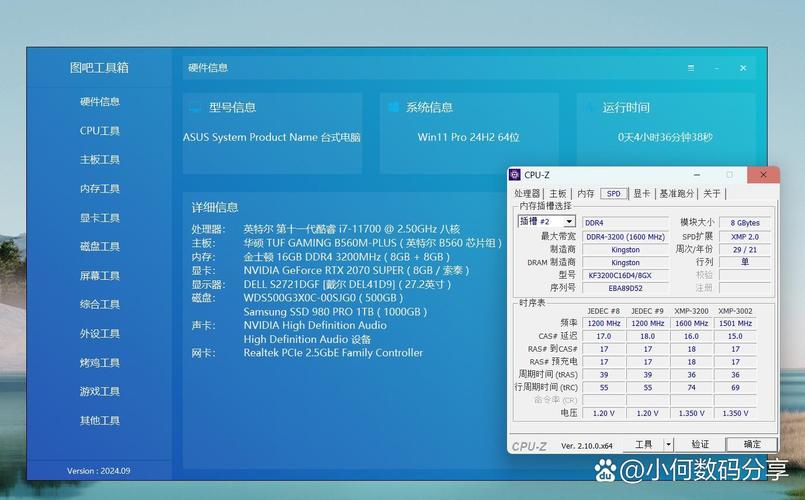Screen dimensions: 805x500
Task: Open CPU工具 in the sidebar
Action: (x=100, y=131)
